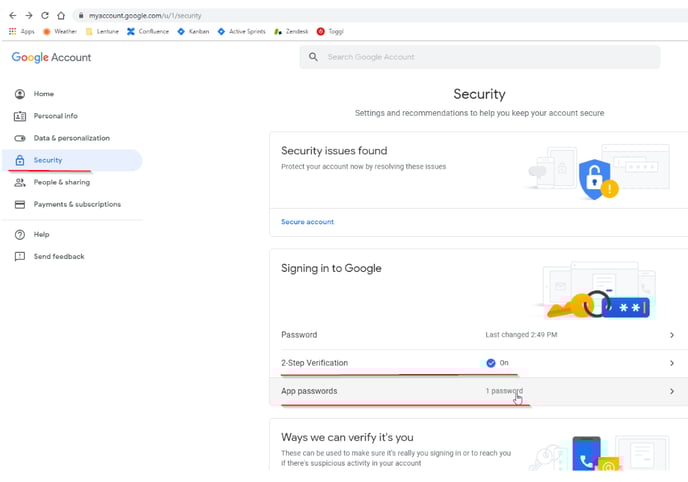Click the 2-Step Verification On checkmark
The height and width of the screenshot is (482, 688).
490,363
